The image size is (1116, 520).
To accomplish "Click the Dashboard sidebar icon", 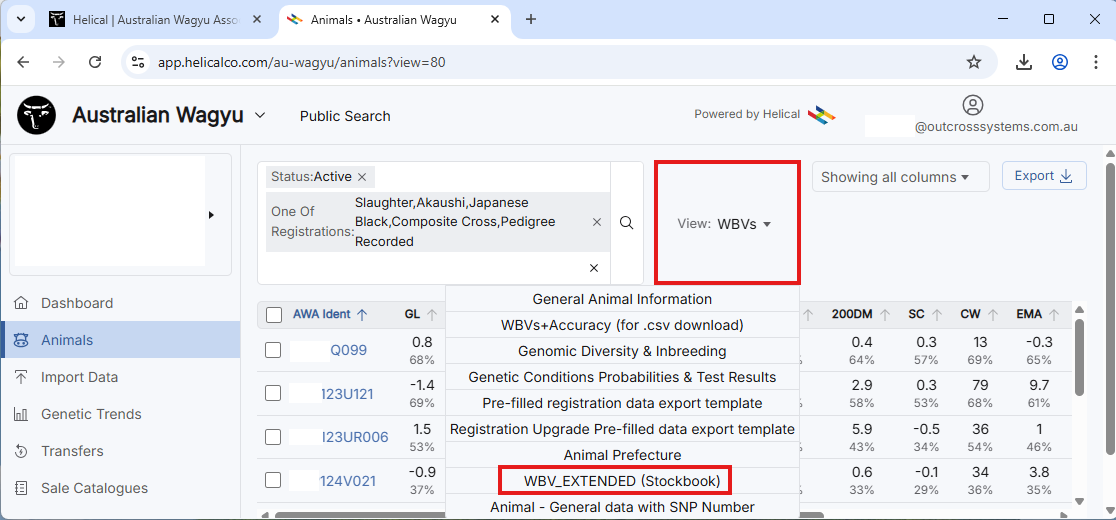I will pyautogui.click(x=21, y=303).
